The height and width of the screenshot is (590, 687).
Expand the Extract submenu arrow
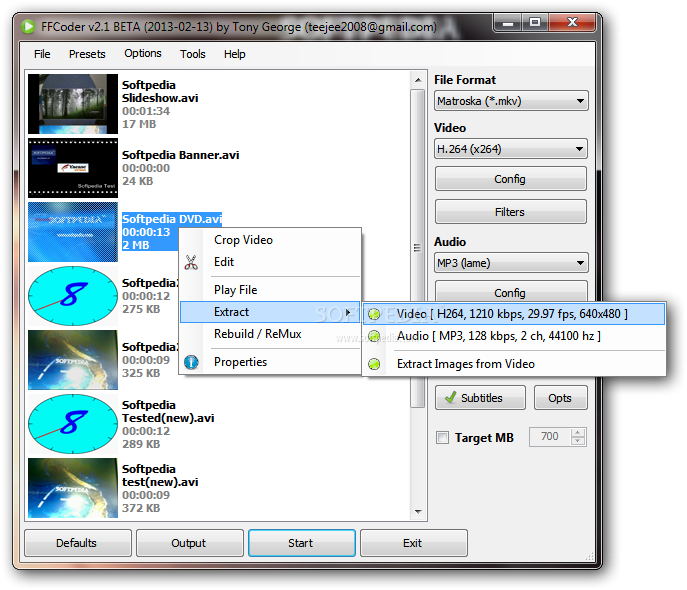[347, 312]
